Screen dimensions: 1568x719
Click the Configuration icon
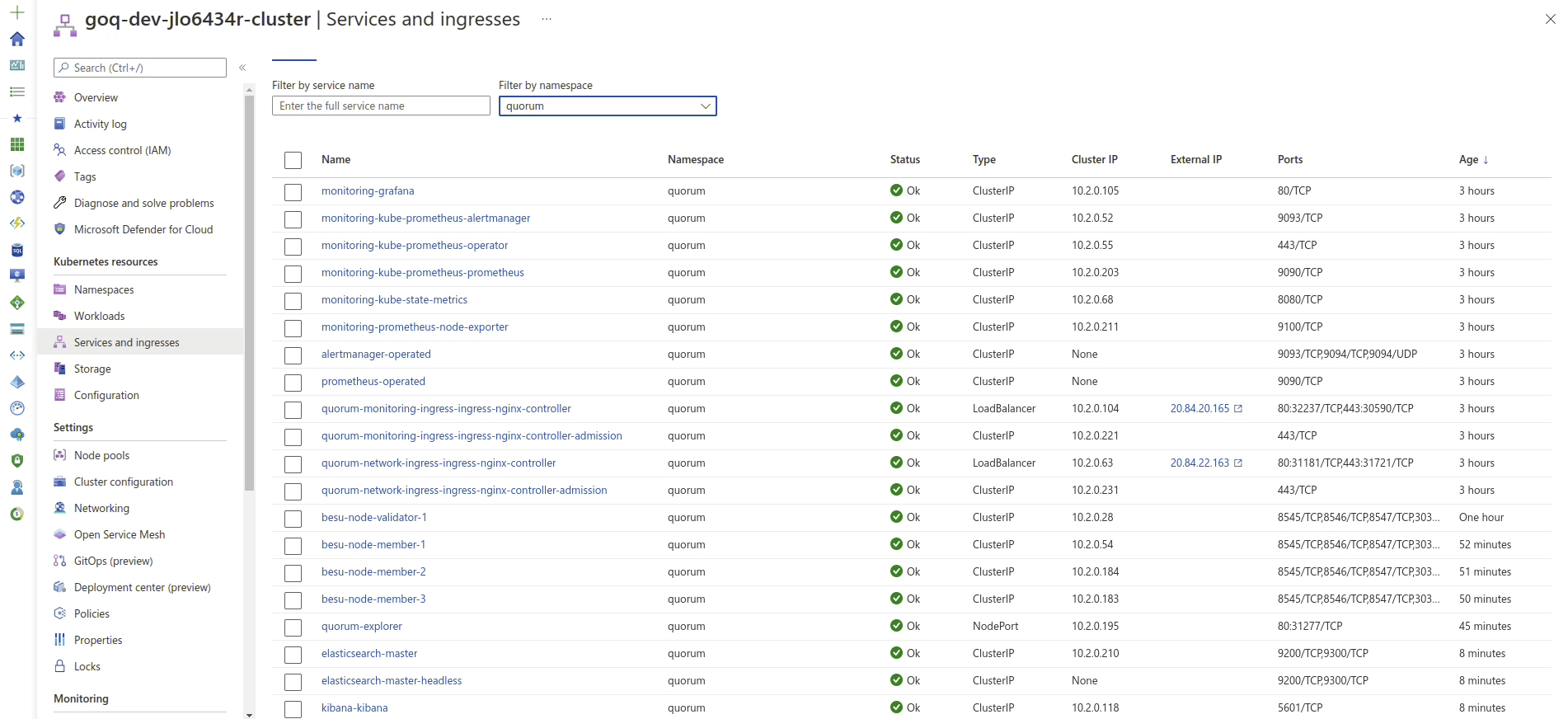[59, 395]
